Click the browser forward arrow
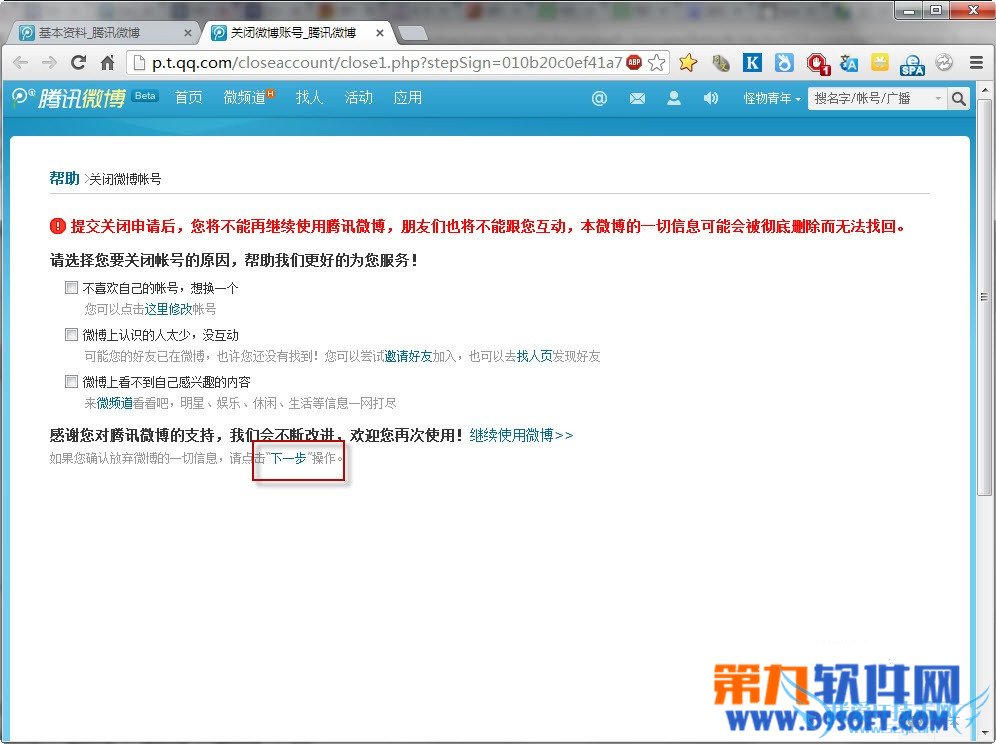Screen dimensions: 996x744 49,62
